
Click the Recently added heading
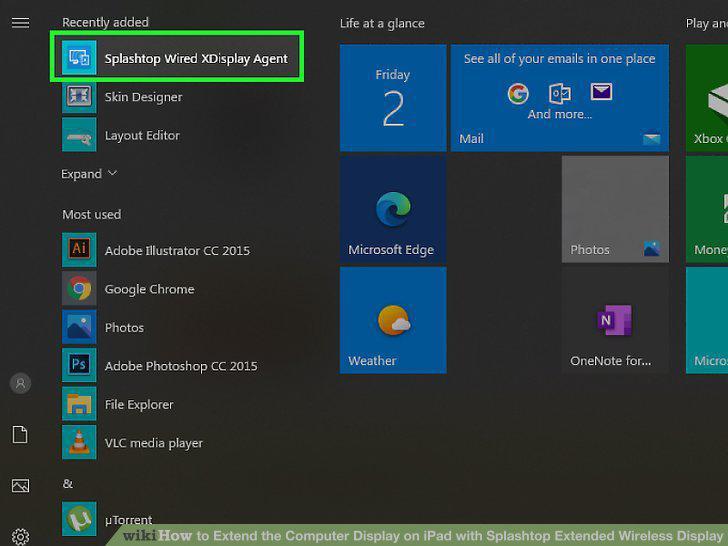pos(105,22)
